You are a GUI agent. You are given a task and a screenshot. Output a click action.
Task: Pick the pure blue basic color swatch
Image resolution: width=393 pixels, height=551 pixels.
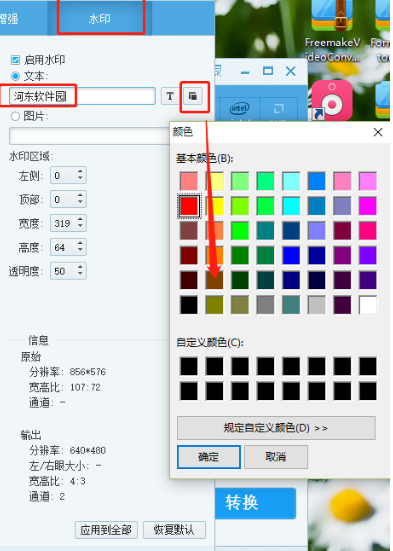point(291,255)
